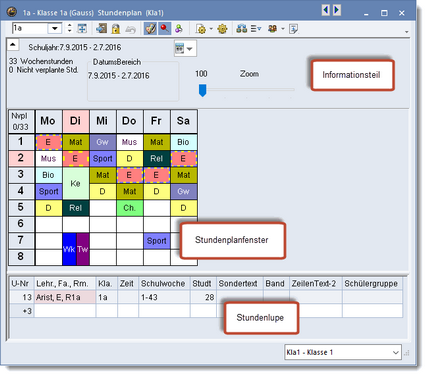Select the Mo day column header
427x376 pixels.
(48, 121)
